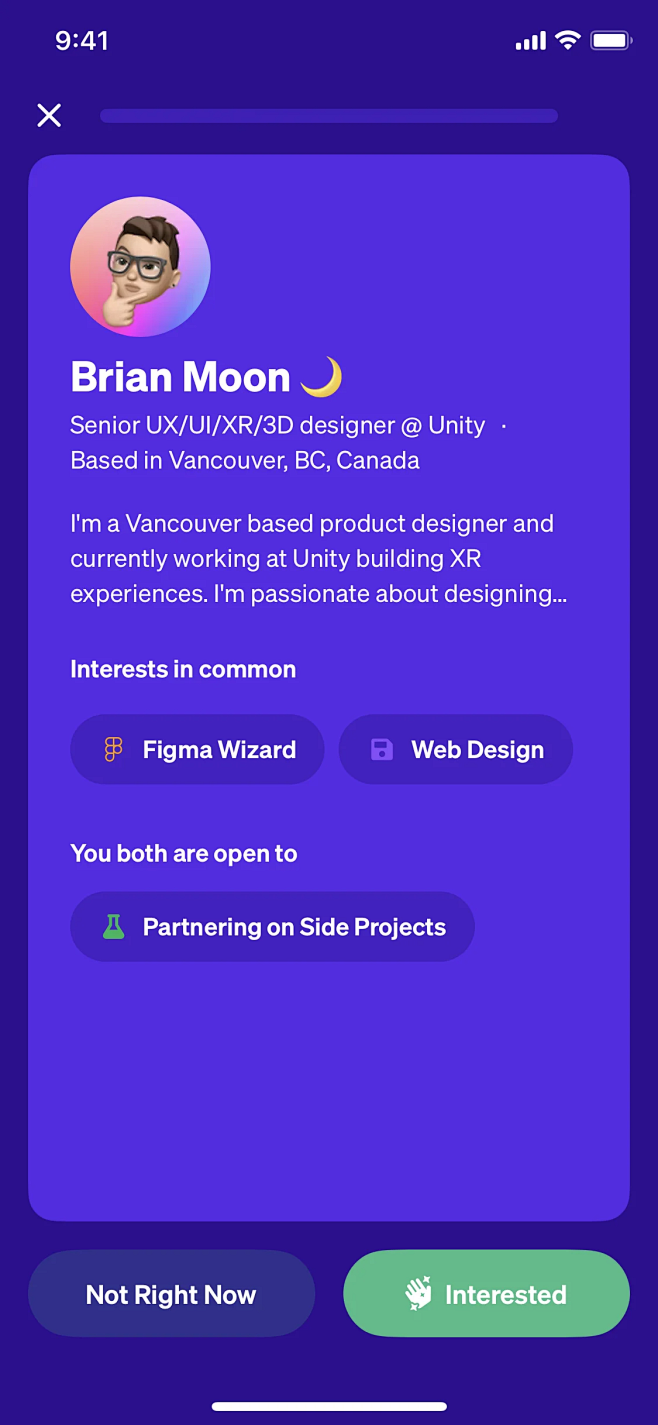The image size is (658, 1425).
Task: Tap the Vancouver, BC location text
Action: [245, 461]
